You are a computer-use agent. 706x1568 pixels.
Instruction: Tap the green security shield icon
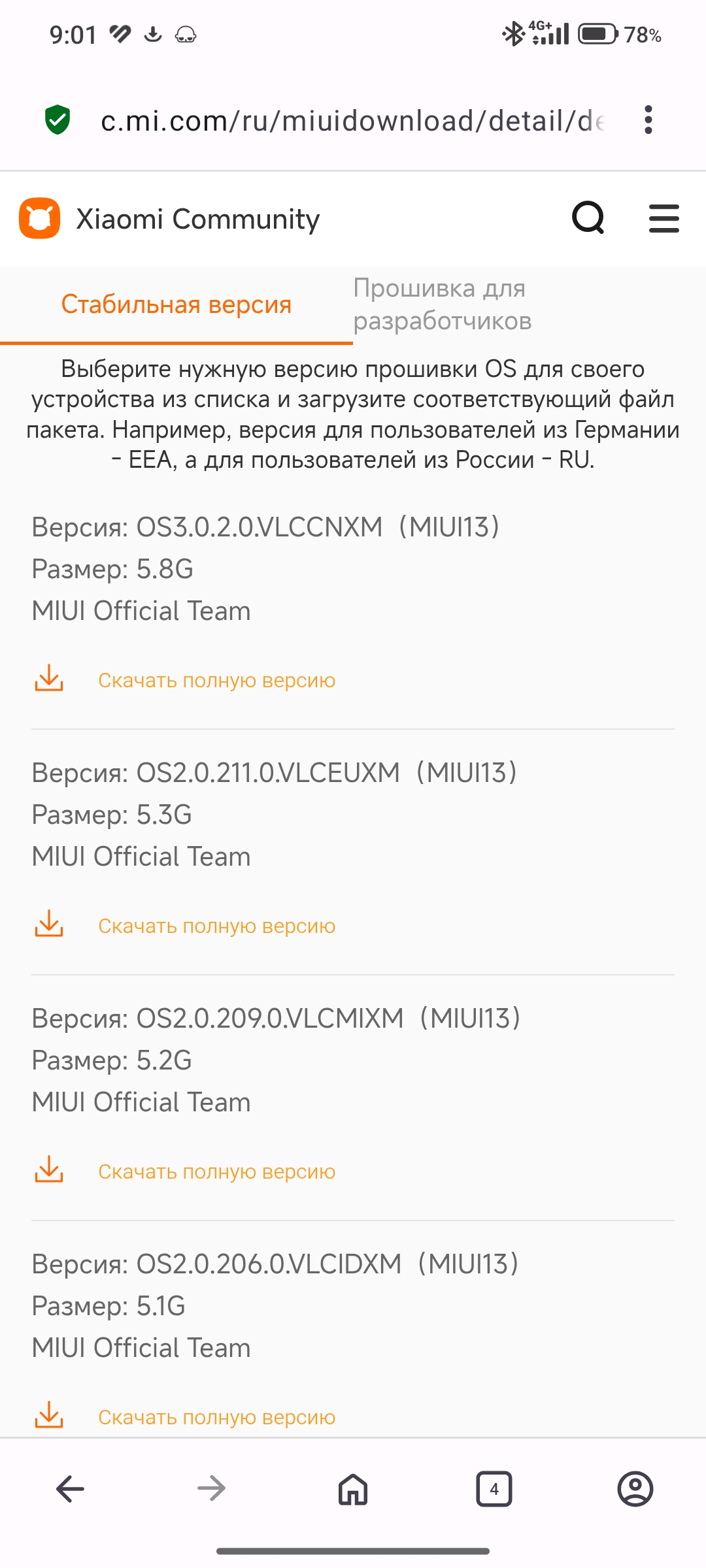click(58, 120)
